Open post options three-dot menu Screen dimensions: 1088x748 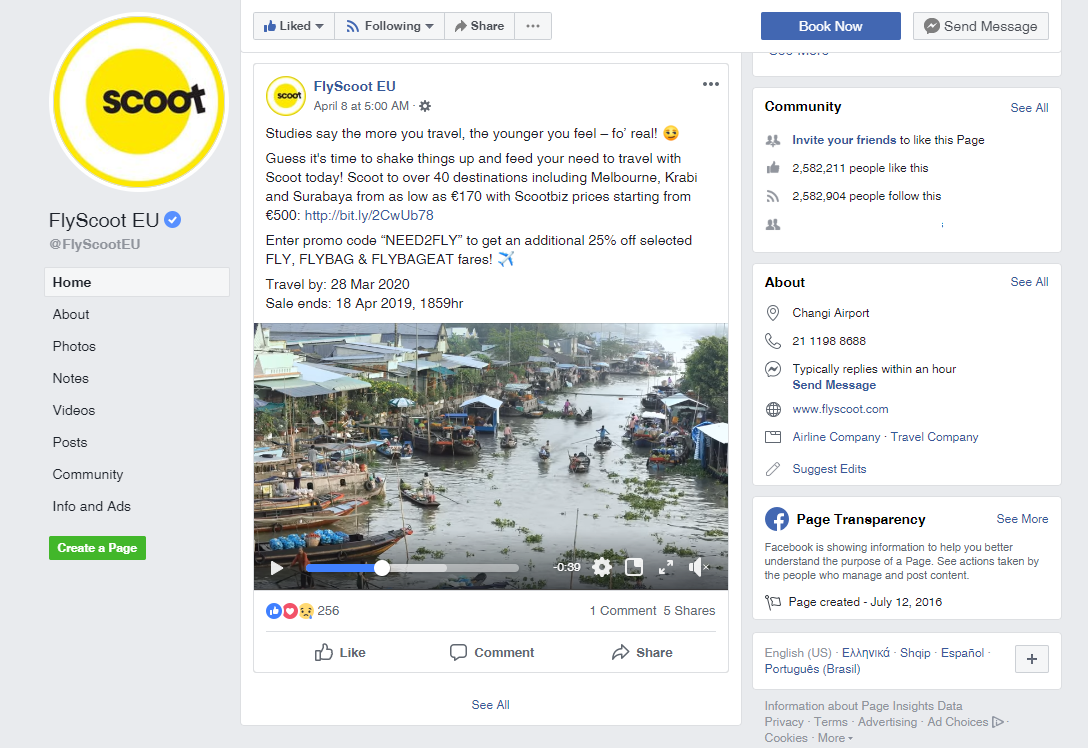pos(711,85)
